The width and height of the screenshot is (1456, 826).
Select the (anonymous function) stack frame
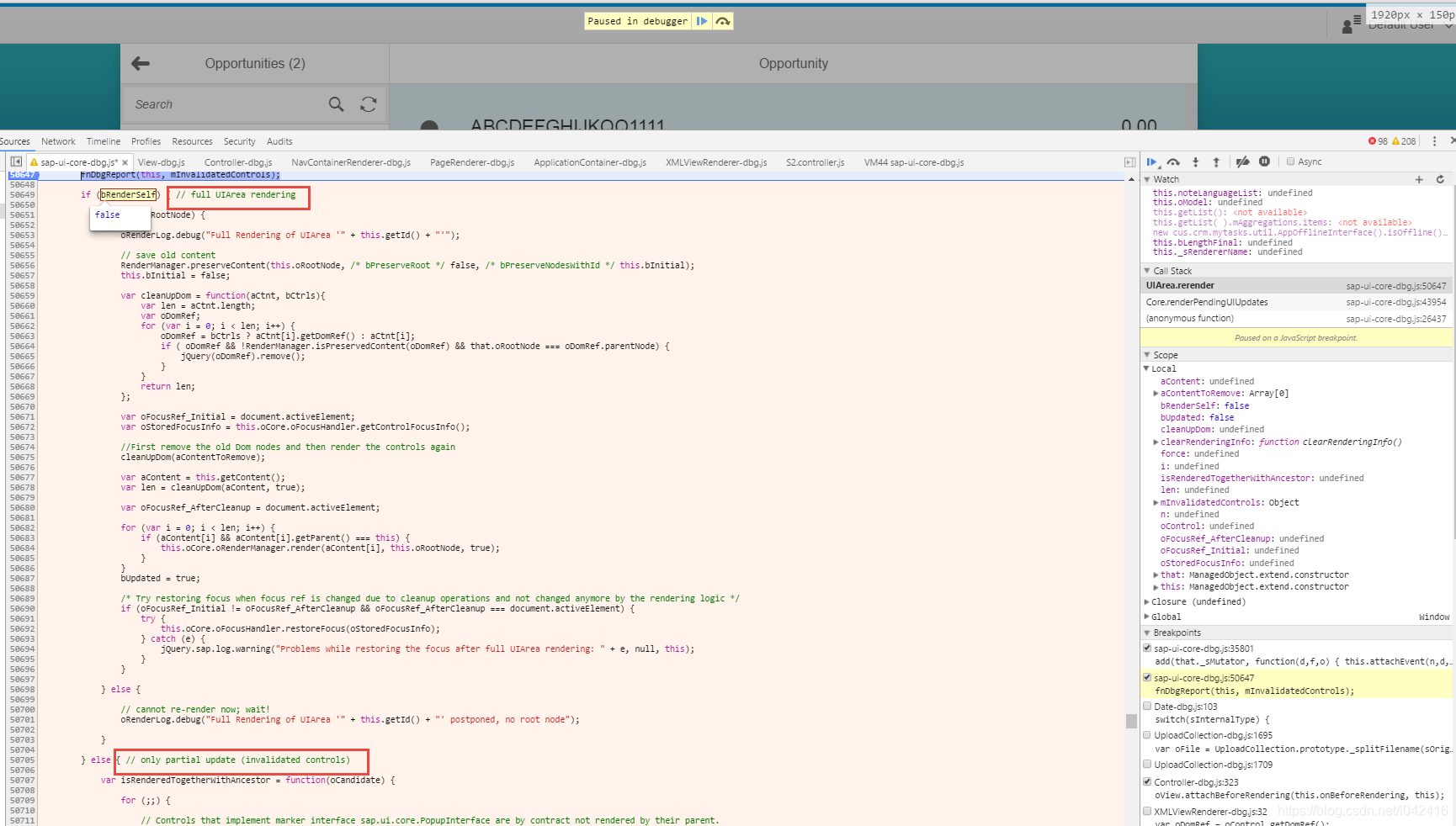1296,319
